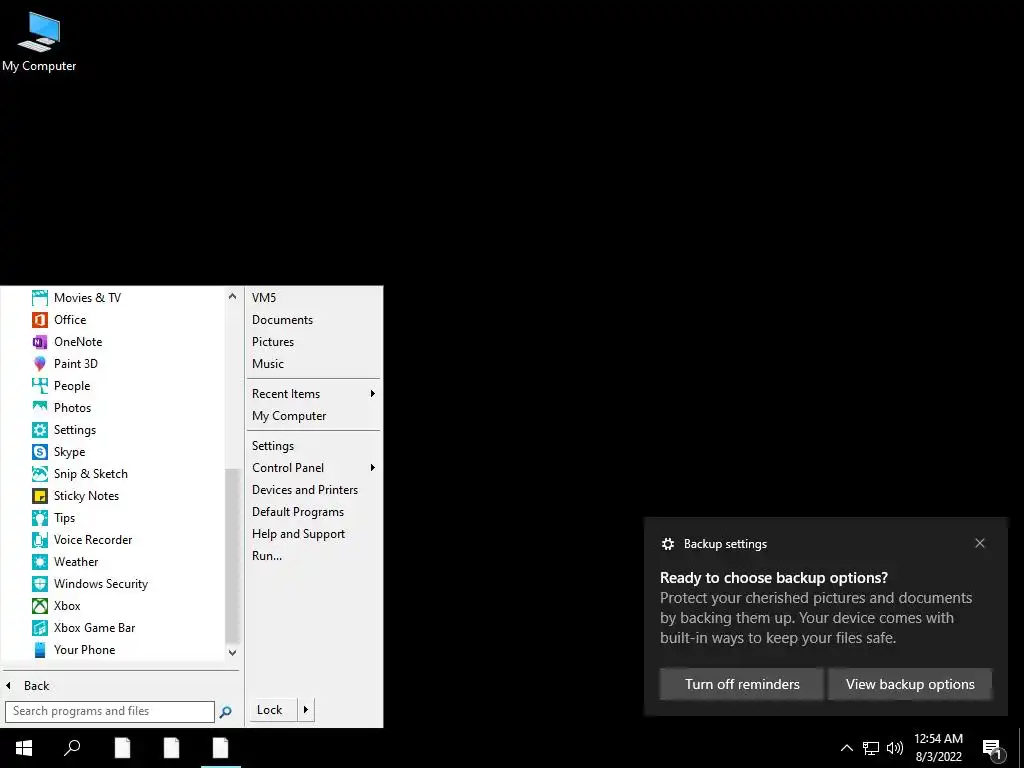
Task: Open the Weather app icon
Action: pyautogui.click(x=40, y=562)
